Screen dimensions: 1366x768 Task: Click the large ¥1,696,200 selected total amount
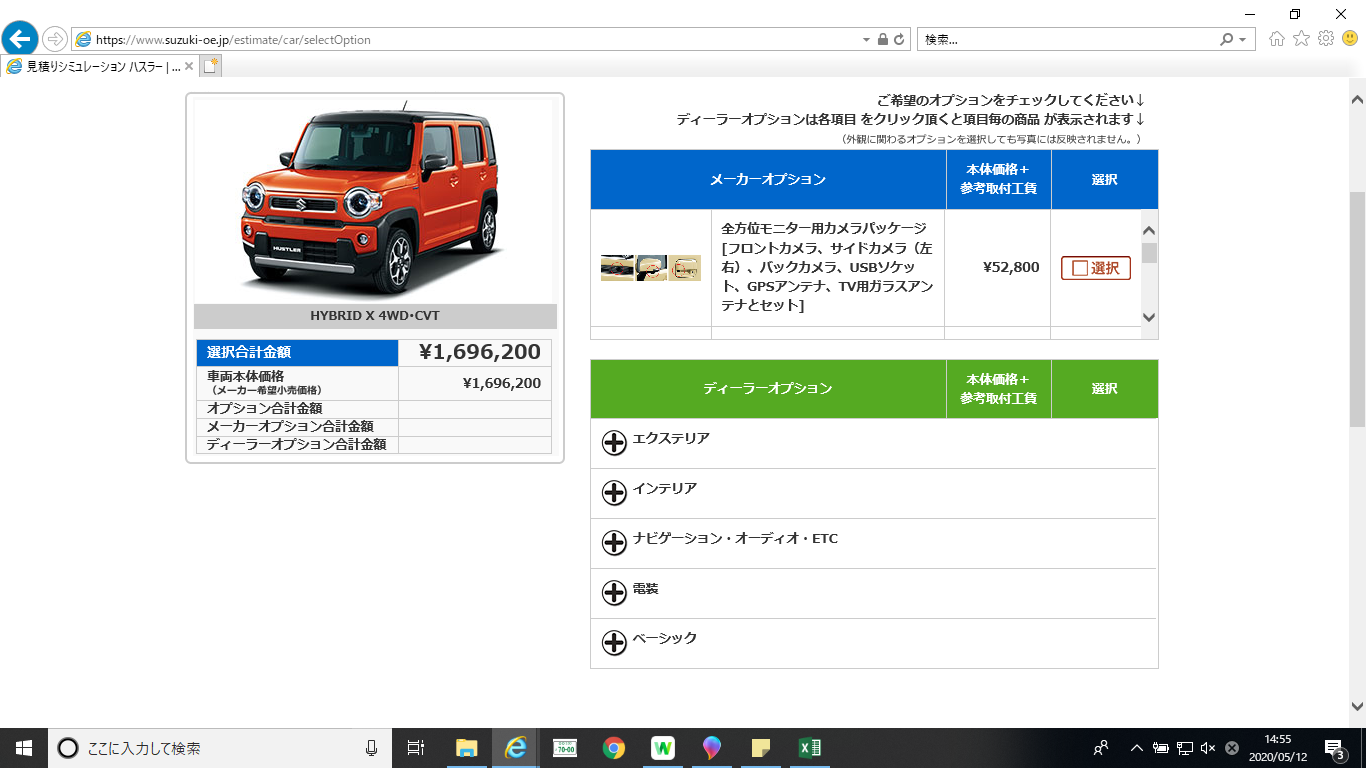click(x=479, y=352)
